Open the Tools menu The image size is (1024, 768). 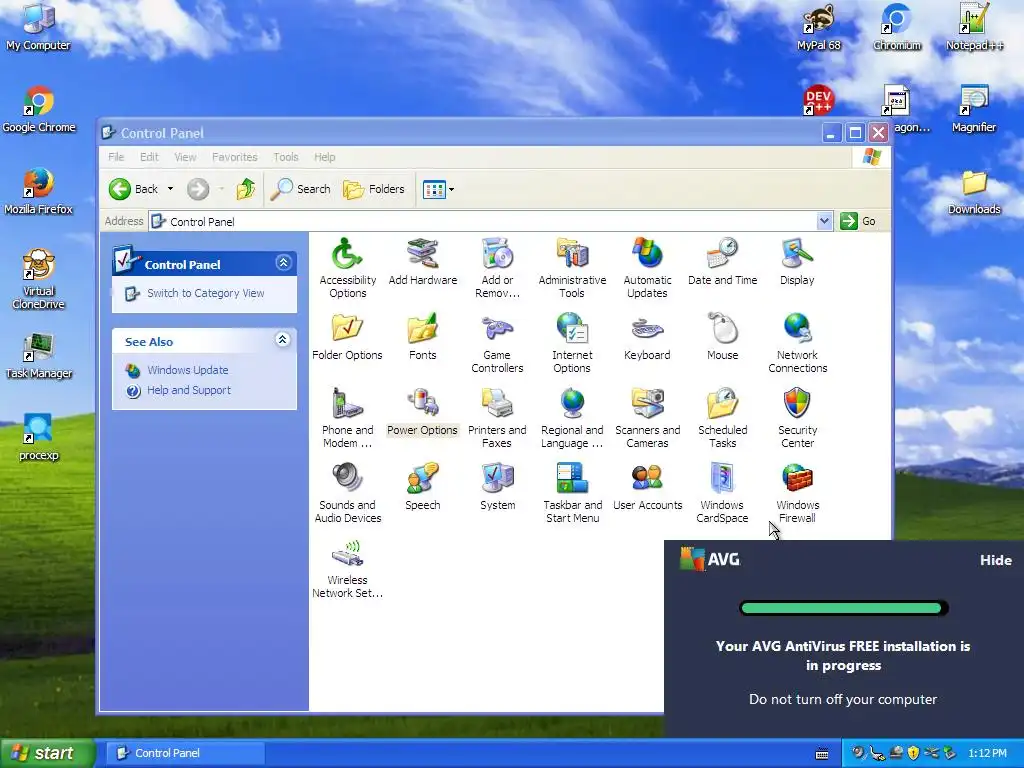click(285, 157)
